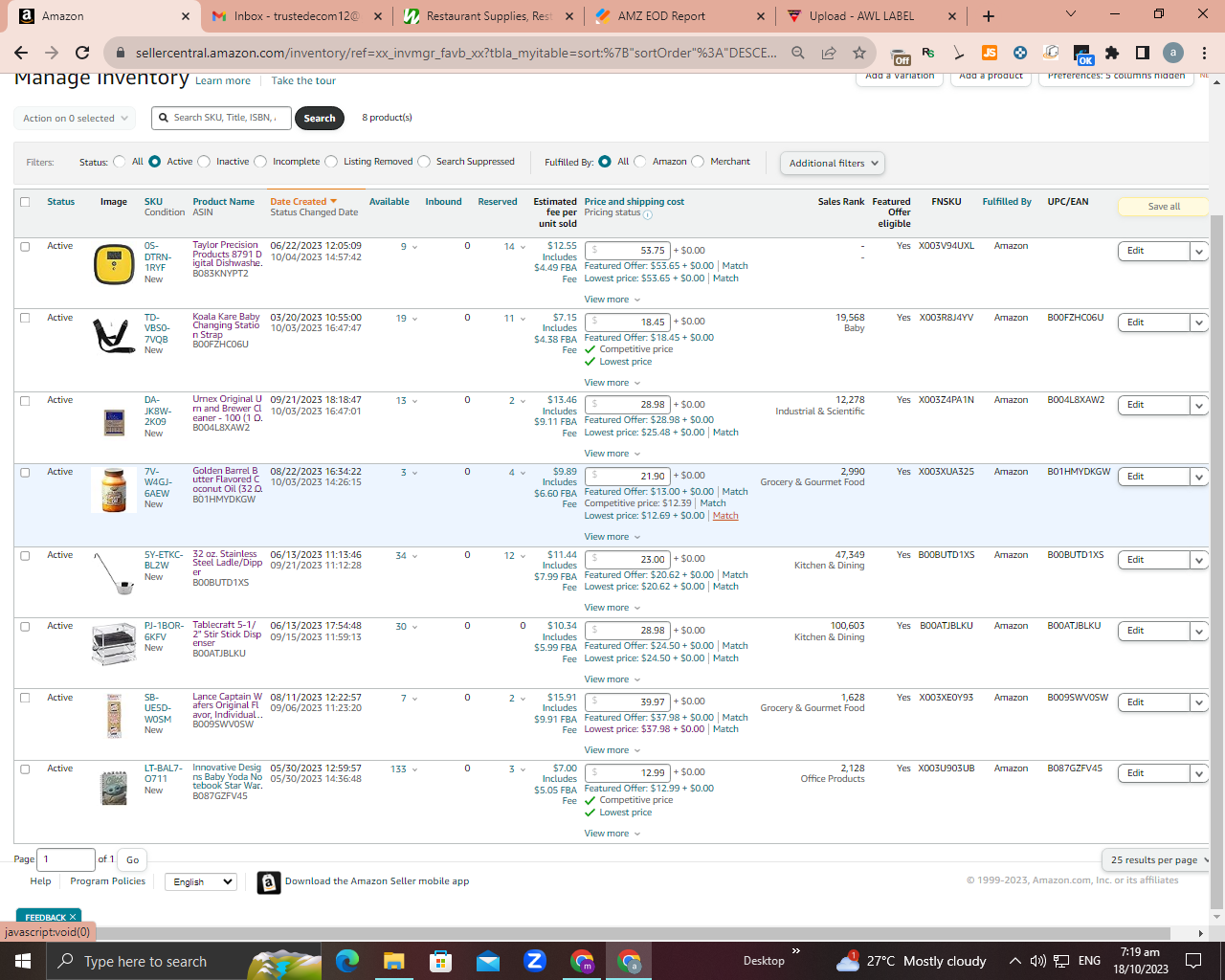Image resolution: width=1225 pixels, height=980 pixels.
Task: Open a new browser tab
Action: pyautogui.click(x=989, y=16)
